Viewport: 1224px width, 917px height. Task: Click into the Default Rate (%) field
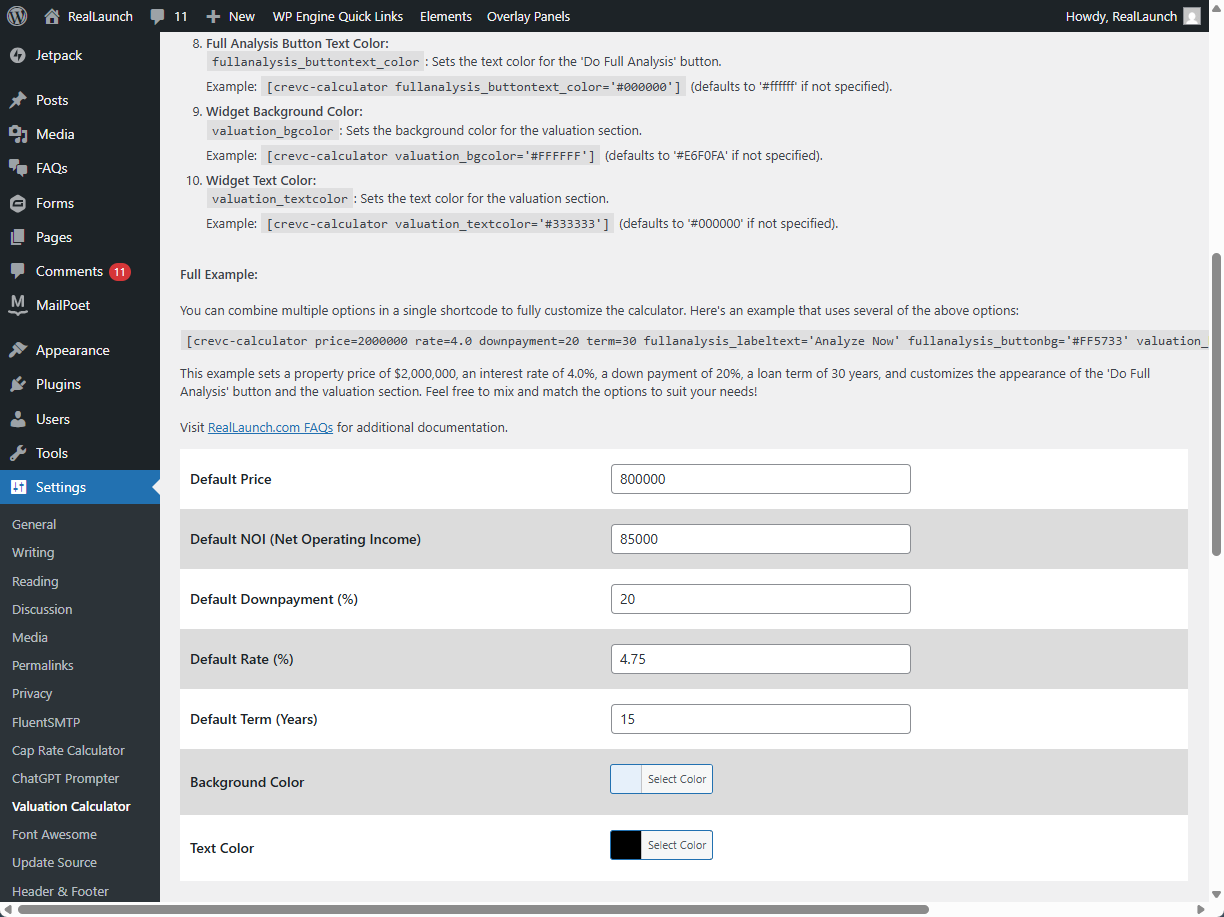click(x=760, y=659)
